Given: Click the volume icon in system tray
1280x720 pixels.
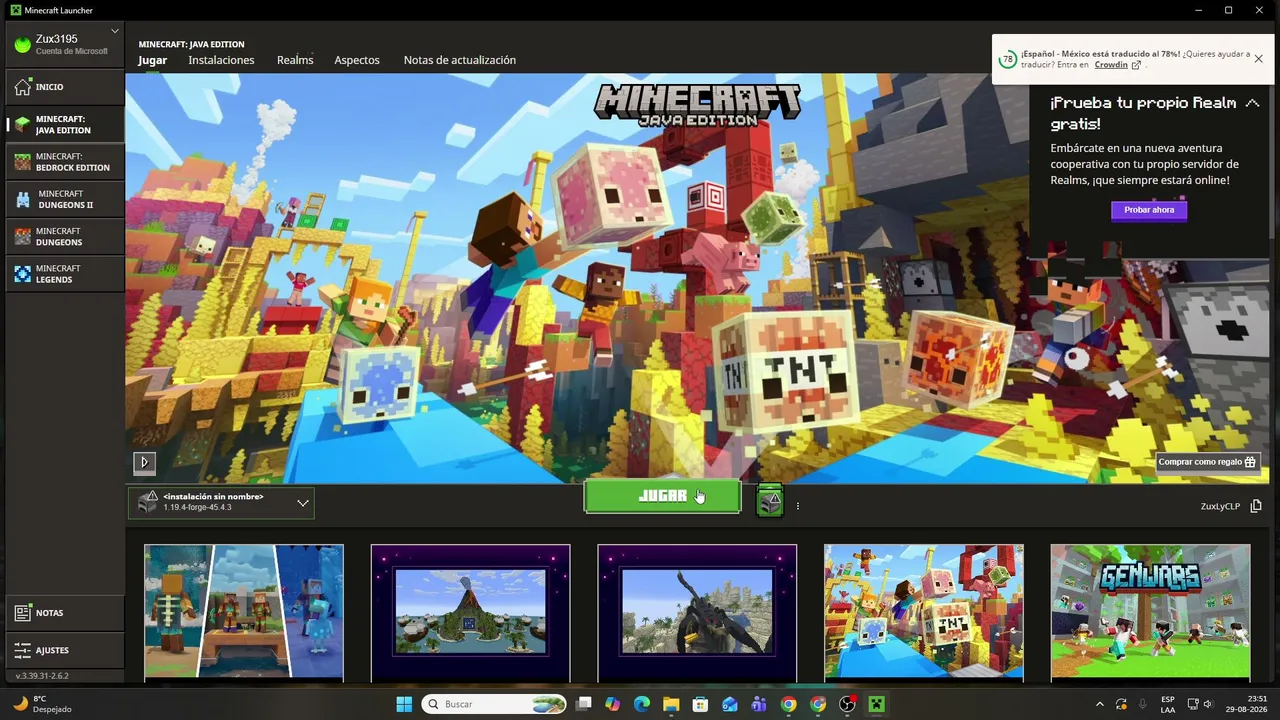Looking at the screenshot, I should point(1208,704).
